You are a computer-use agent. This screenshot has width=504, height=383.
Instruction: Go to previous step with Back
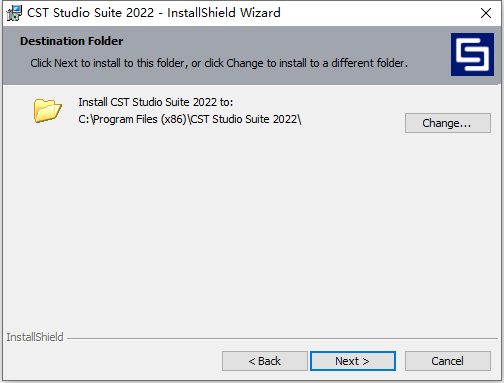click(265, 361)
